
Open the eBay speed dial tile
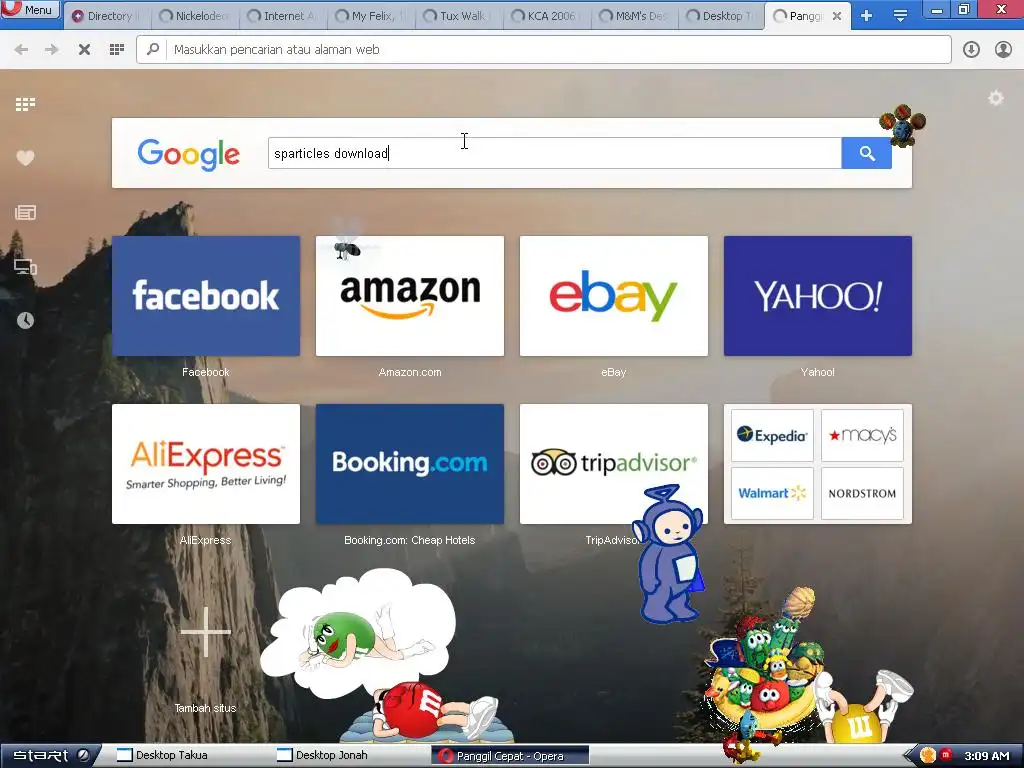pyautogui.click(x=613, y=296)
